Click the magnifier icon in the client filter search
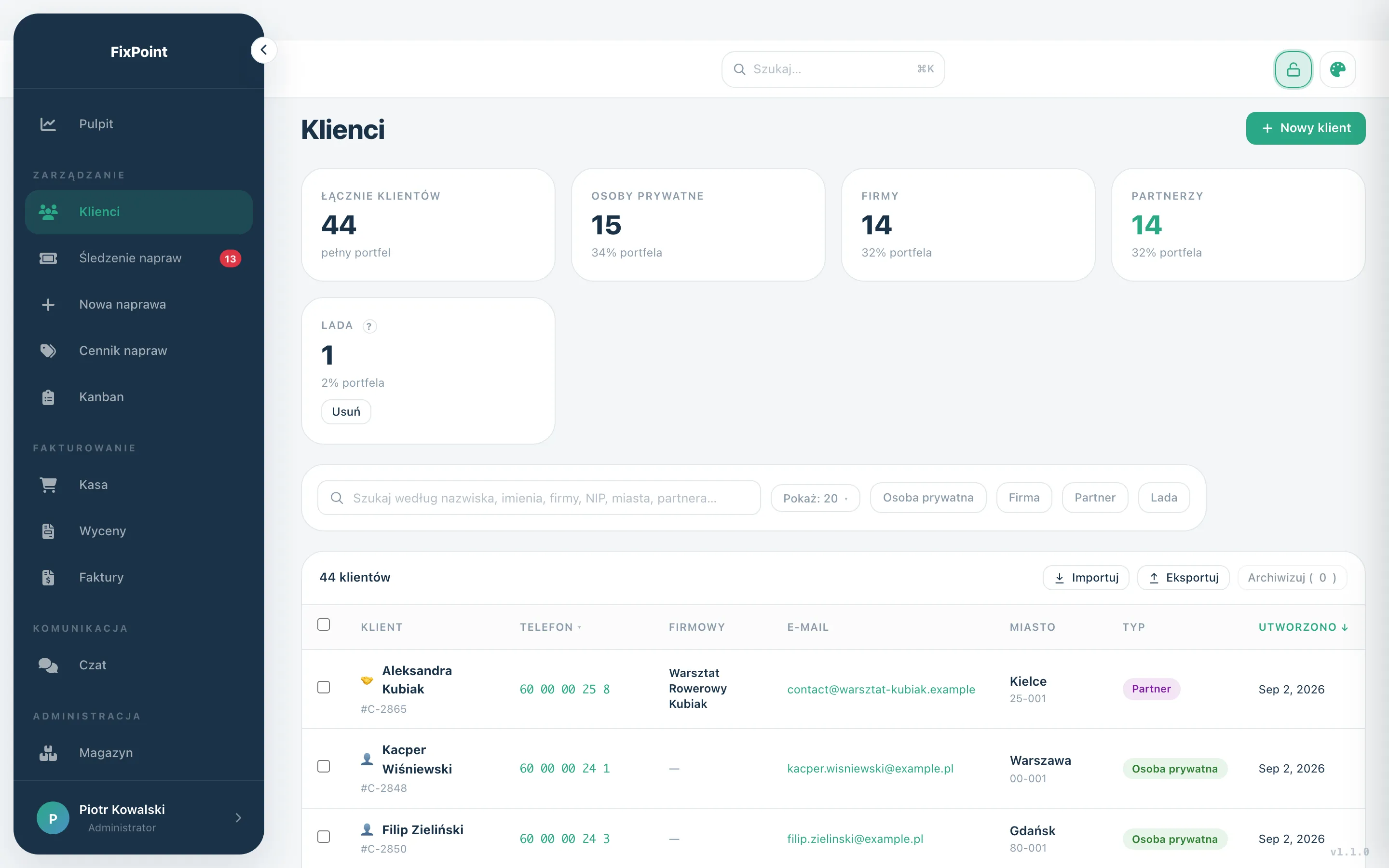Image resolution: width=1389 pixels, height=868 pixels. (x=337, y=498)
